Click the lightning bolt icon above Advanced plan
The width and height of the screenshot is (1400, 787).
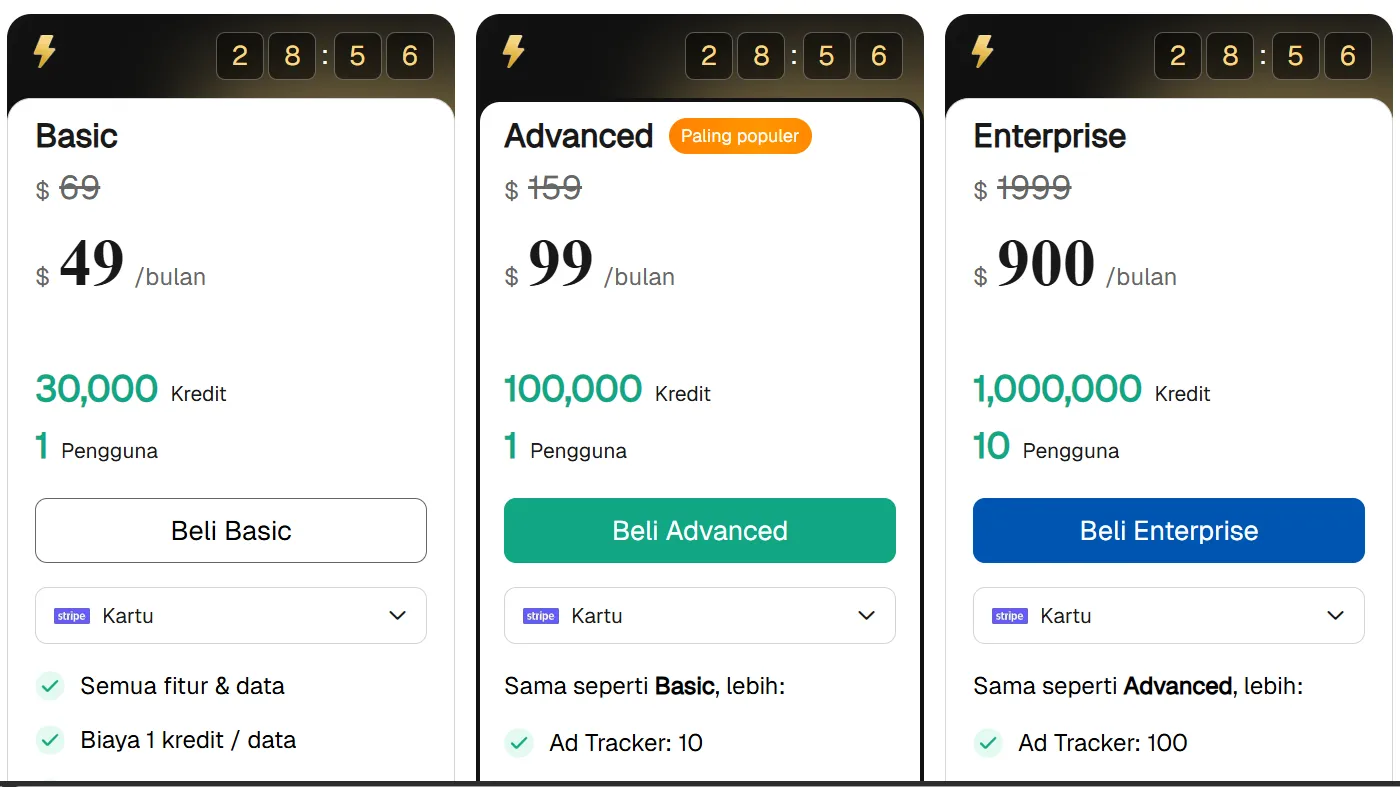pyautogui.click(x=514, y=51)
